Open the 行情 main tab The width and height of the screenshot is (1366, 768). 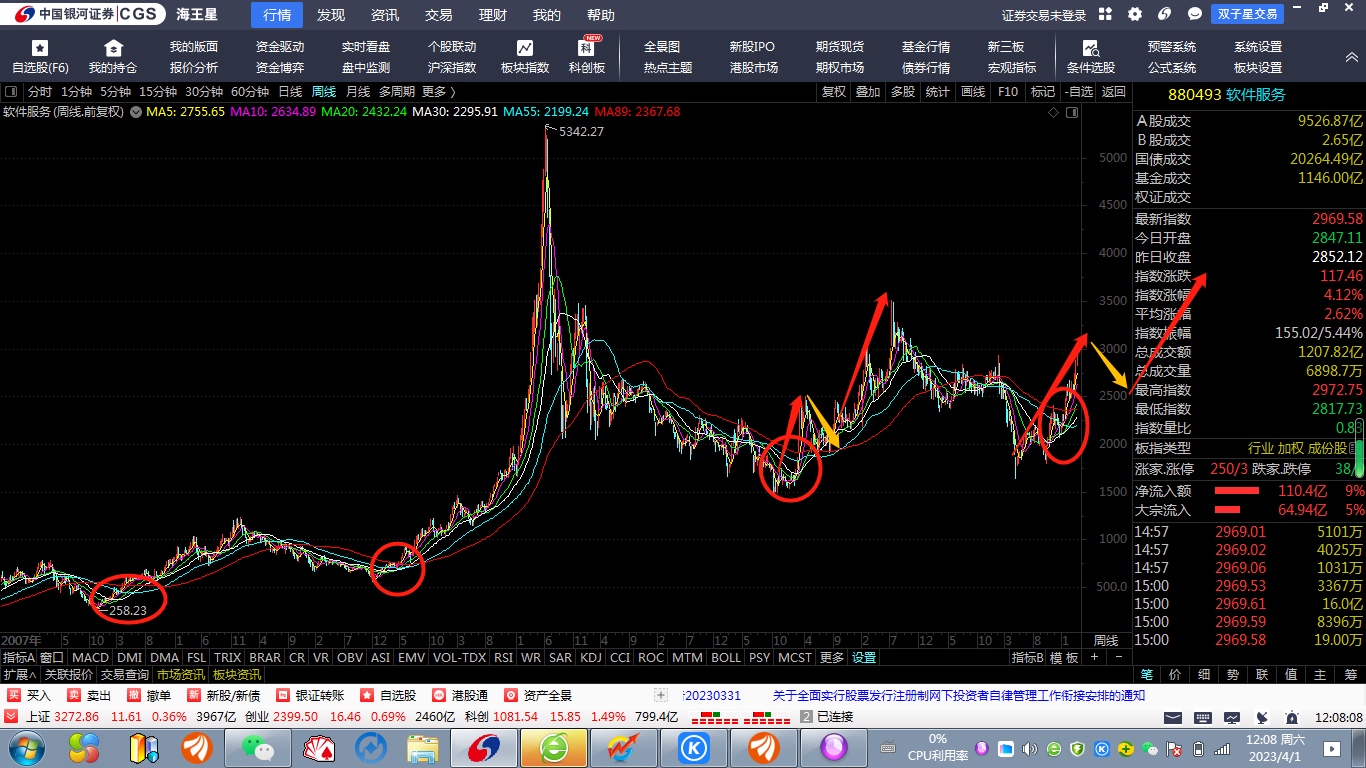tap(277, 15)
